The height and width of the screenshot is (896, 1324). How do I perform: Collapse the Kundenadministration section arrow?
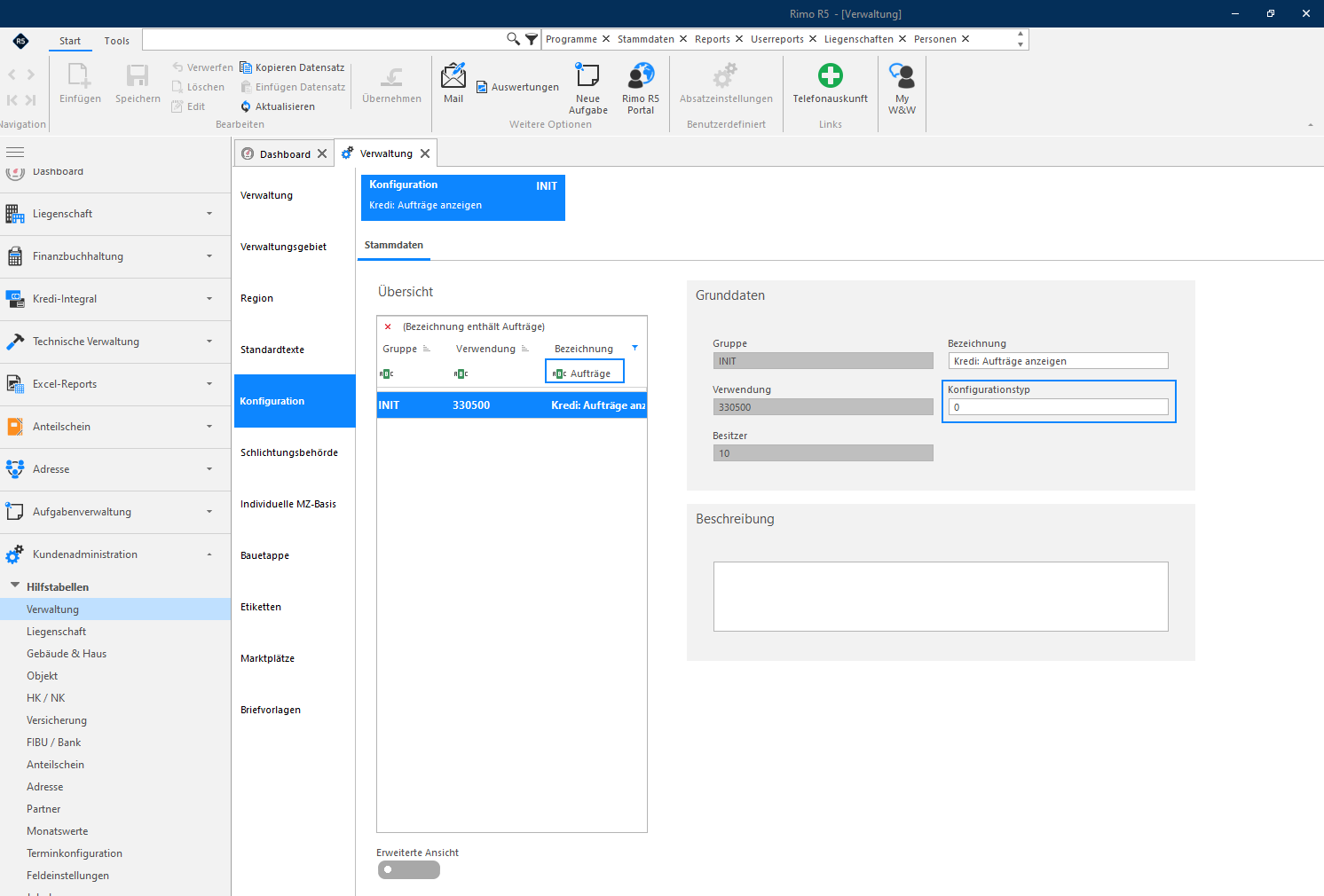pyautogui.click(x=209, y=554)
